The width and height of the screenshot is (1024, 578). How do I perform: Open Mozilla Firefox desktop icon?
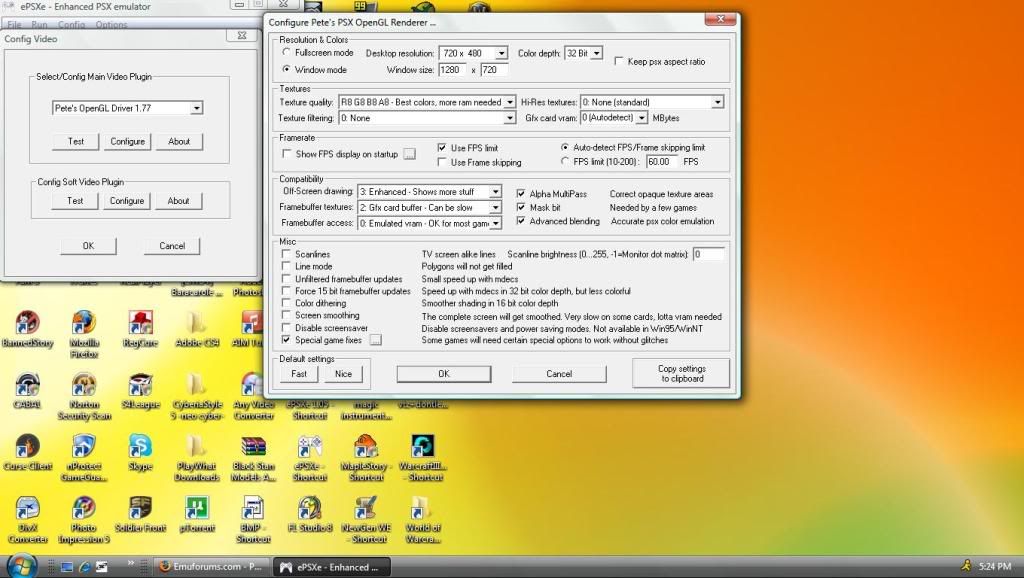[84, 334]
